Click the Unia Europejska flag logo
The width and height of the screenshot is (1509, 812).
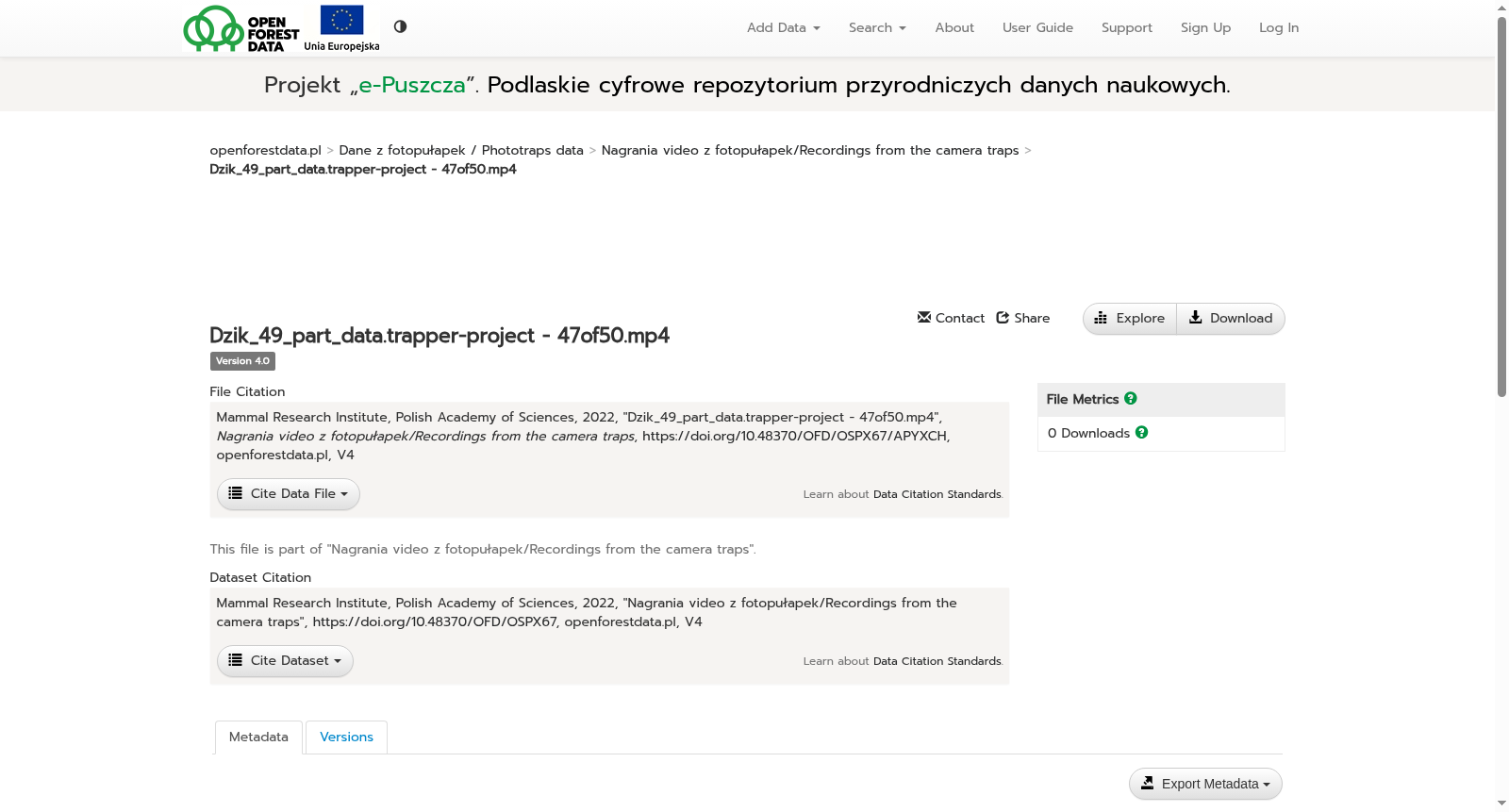[341, 28]
